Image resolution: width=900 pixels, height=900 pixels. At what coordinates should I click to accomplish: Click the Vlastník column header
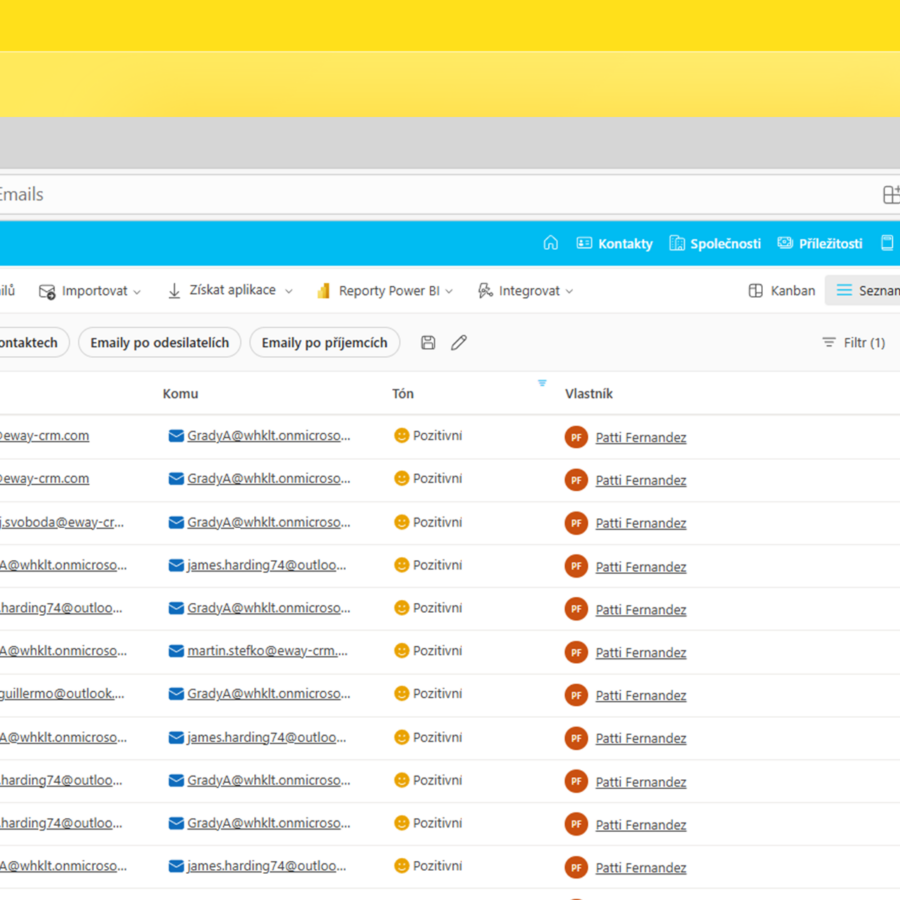[589, 394]
